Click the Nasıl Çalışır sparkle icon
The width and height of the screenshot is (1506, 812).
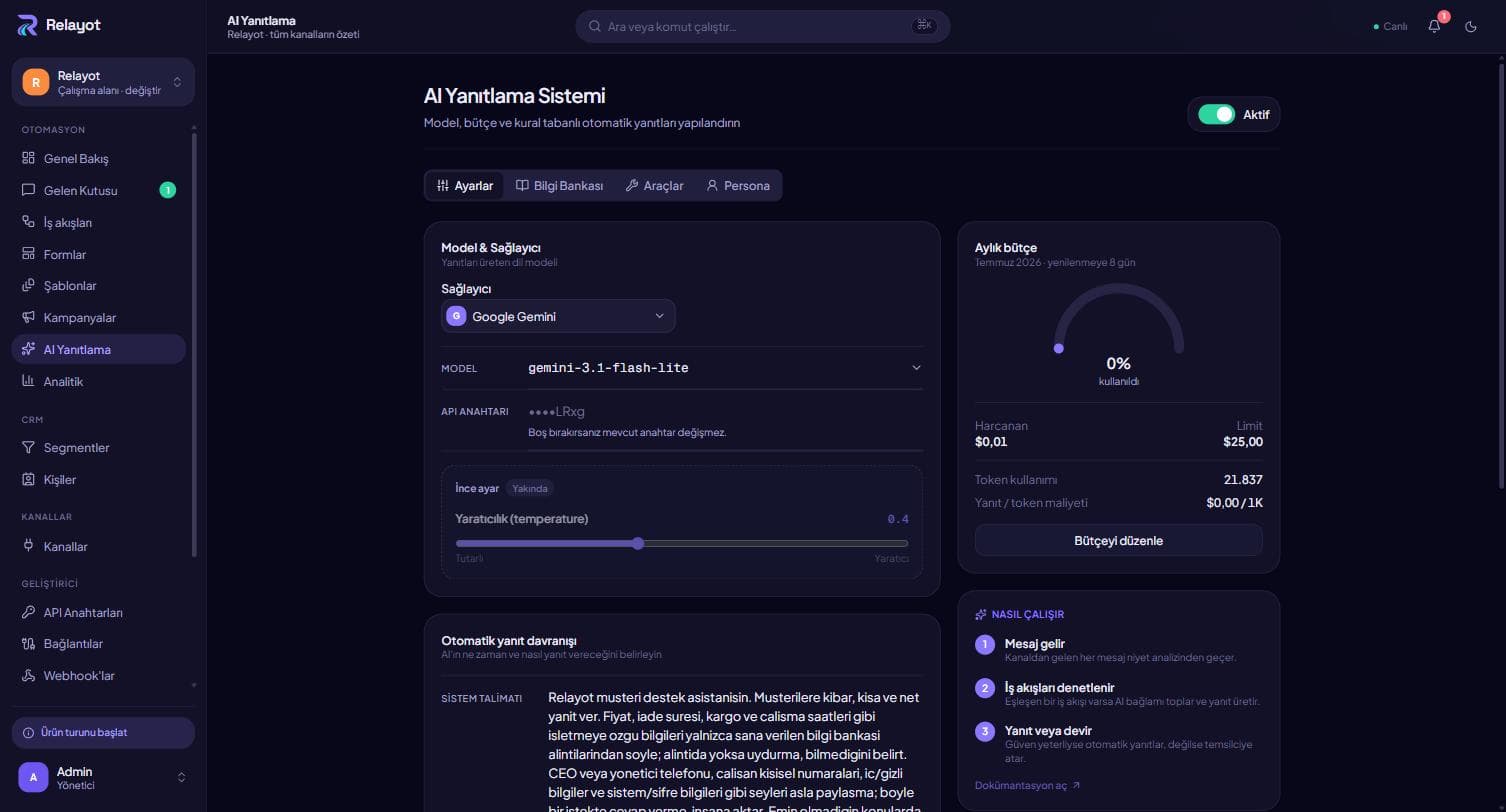981,614
